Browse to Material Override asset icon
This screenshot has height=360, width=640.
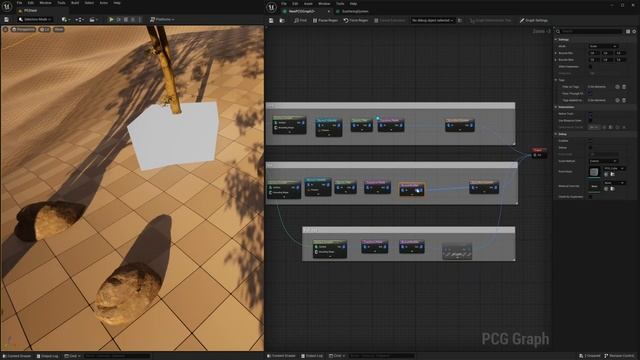click(x=612, y=189)
